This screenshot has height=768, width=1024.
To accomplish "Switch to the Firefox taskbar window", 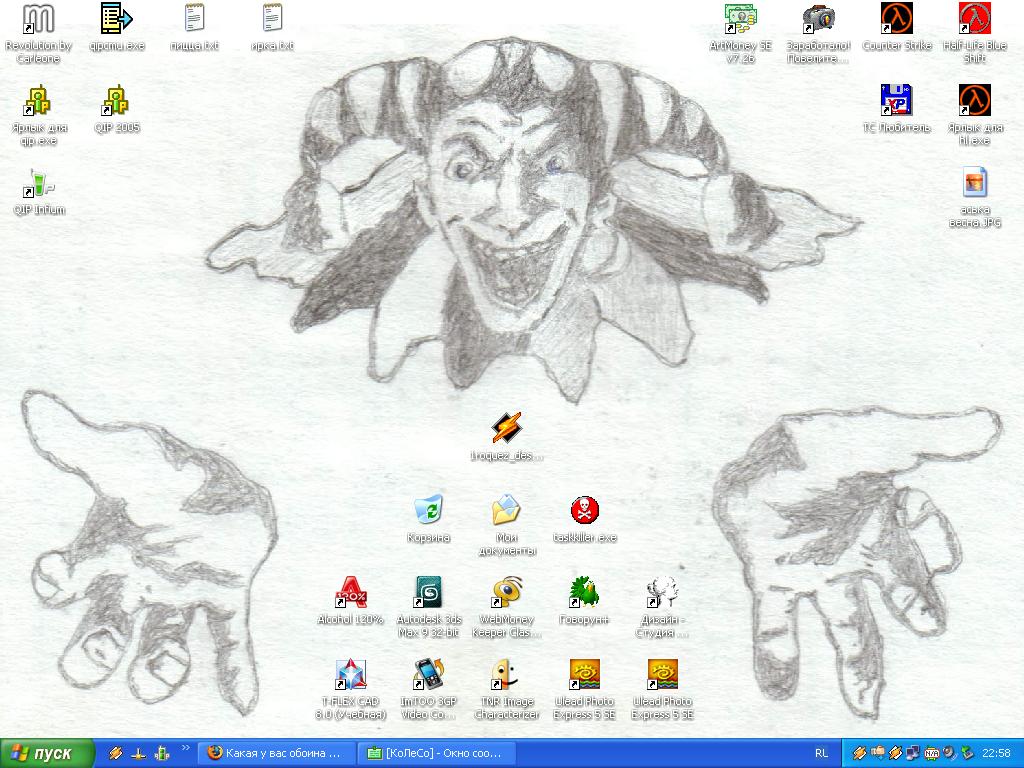I will click(274, 753).
